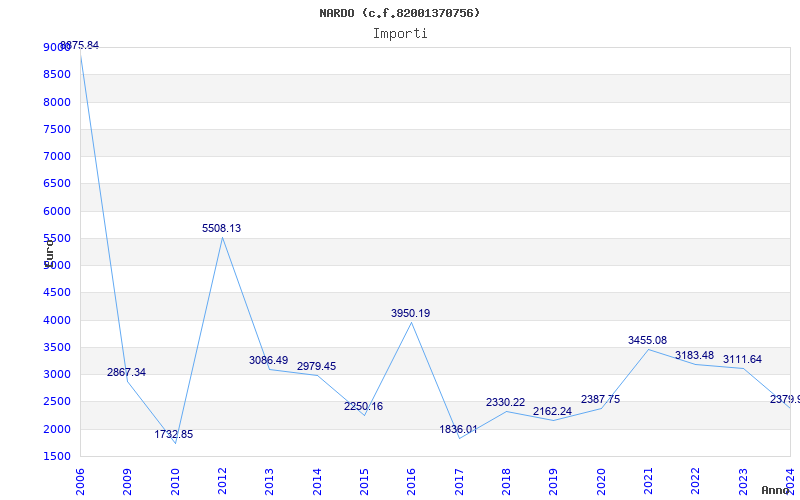This screenshot has width=800, height=500.
Task: Click data label 3111.64
Action: pyautogui.click(x=742, y=360)
